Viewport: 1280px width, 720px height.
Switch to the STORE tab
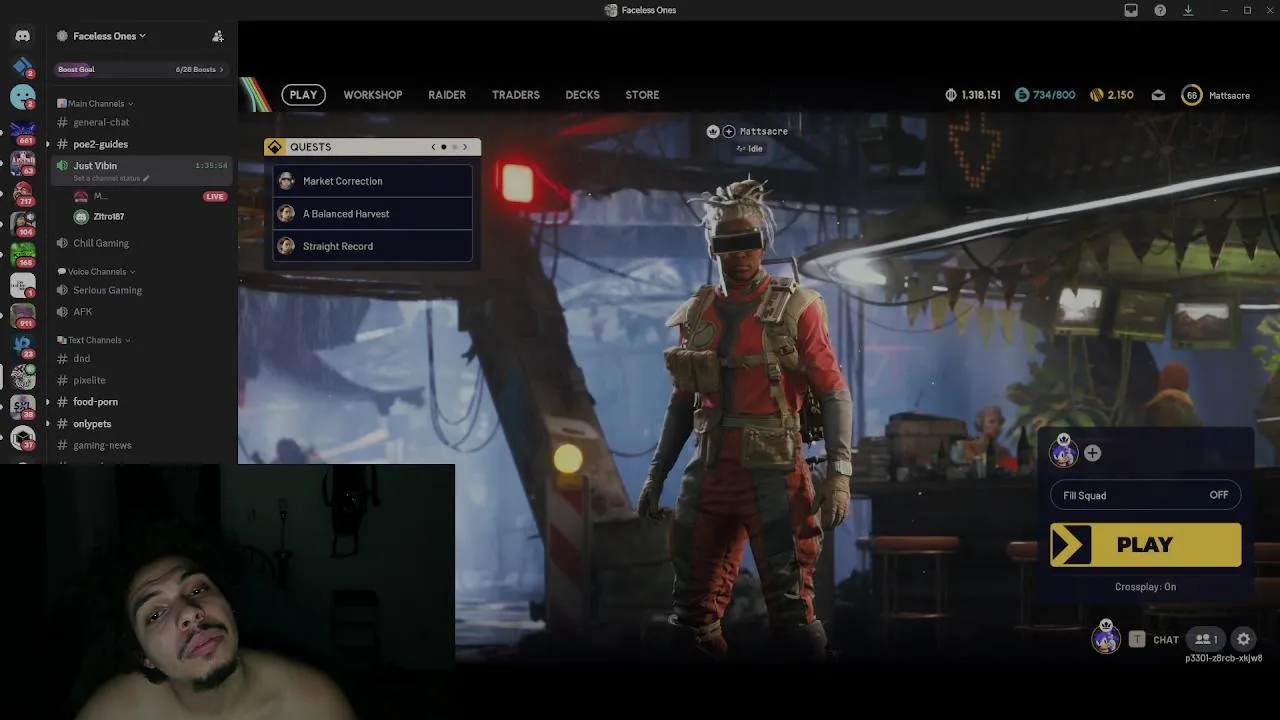642,95
